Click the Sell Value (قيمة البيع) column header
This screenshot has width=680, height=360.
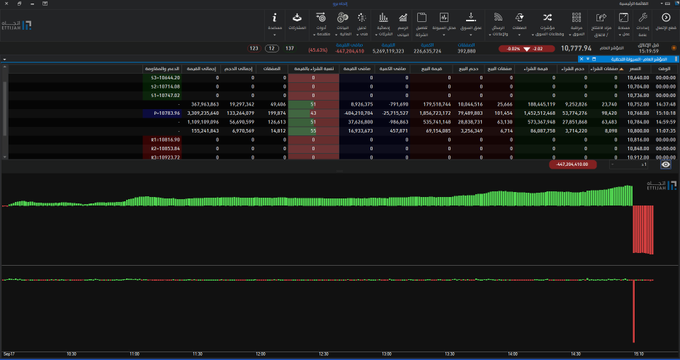[432, 69]
